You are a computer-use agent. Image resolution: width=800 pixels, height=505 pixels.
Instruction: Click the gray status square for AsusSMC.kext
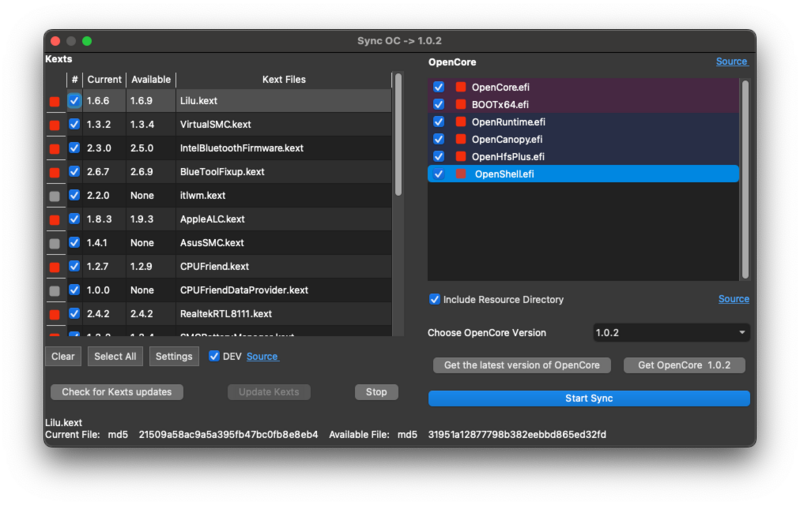55,244
